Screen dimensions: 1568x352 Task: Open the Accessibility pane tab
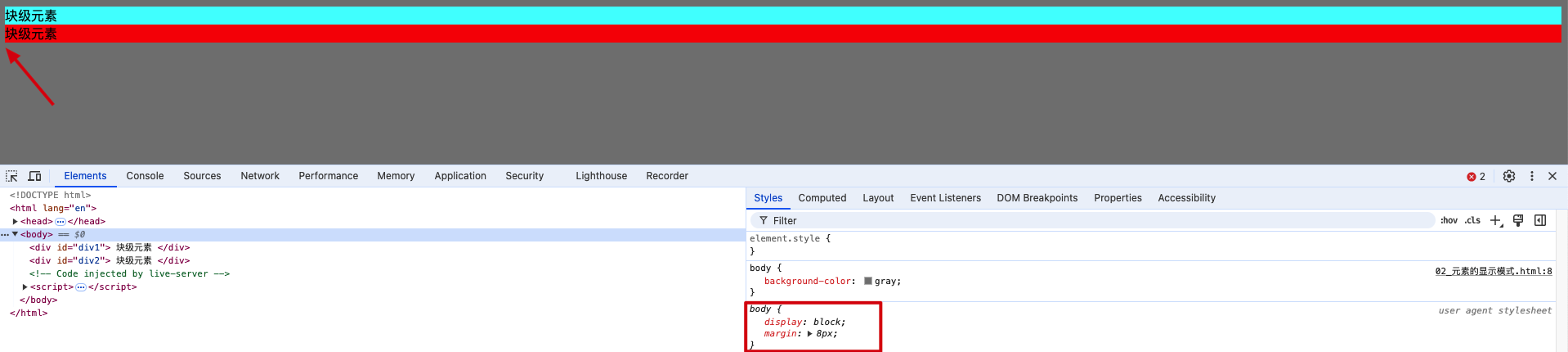[x=1186, y=198]
